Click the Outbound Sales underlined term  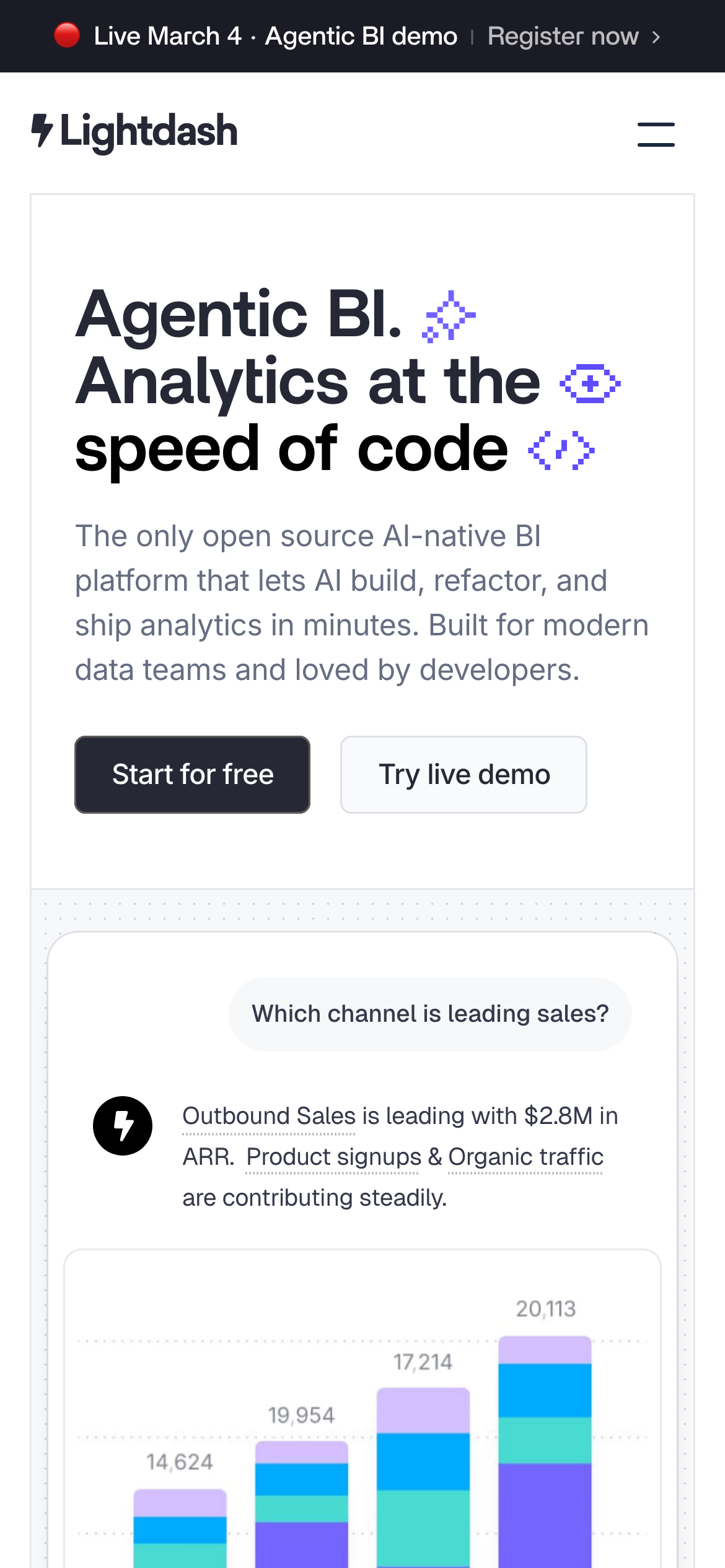[269, 1117]
